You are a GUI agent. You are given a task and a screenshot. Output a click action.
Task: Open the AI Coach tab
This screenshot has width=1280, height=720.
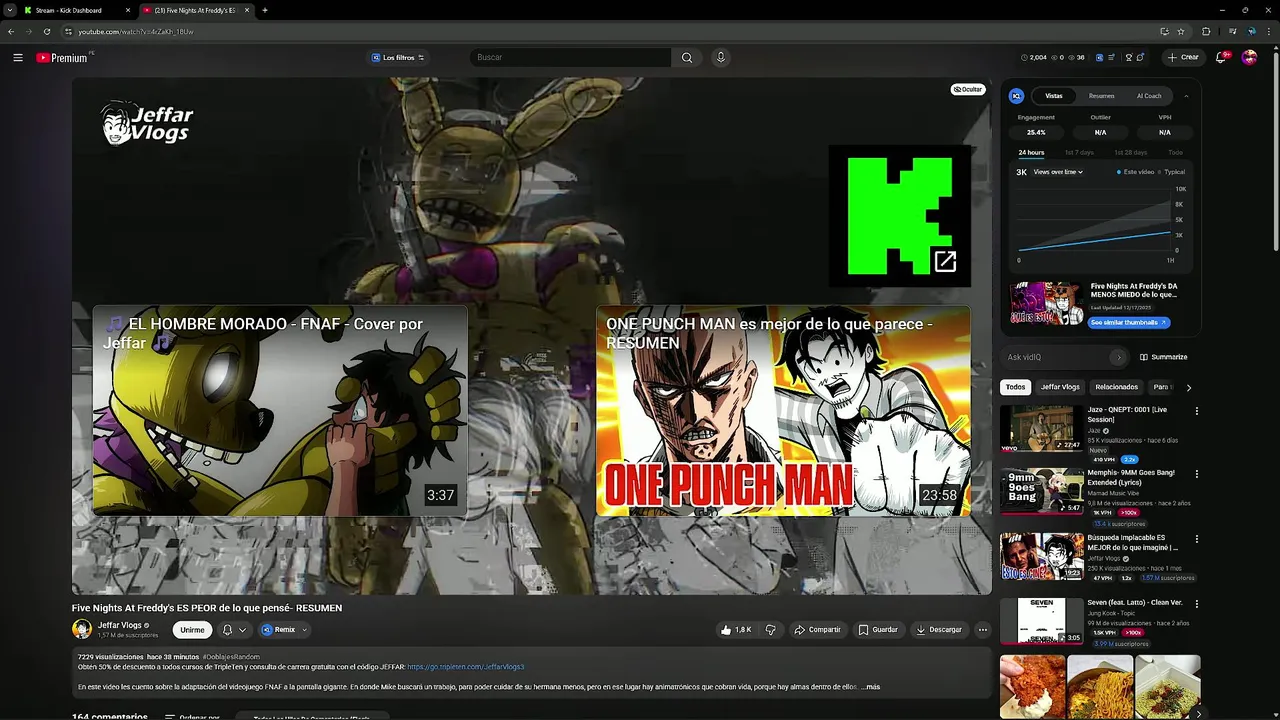(1149, 96)
